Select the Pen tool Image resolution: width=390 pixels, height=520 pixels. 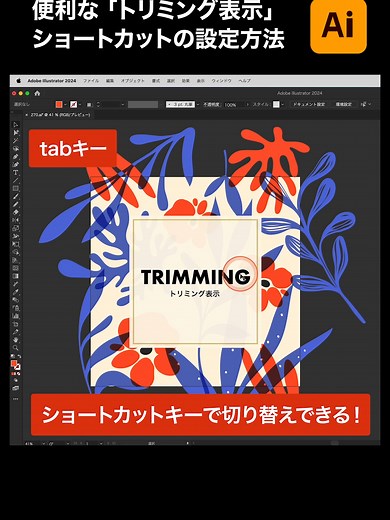click(16, 157)
